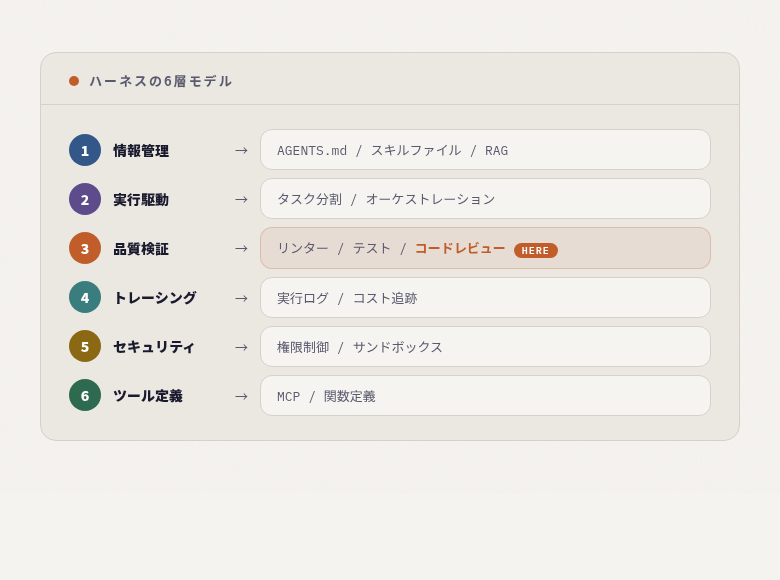This screenshot has width=780, height=580.
Task: Click RAG in the first row
Action: pos(496,151)
